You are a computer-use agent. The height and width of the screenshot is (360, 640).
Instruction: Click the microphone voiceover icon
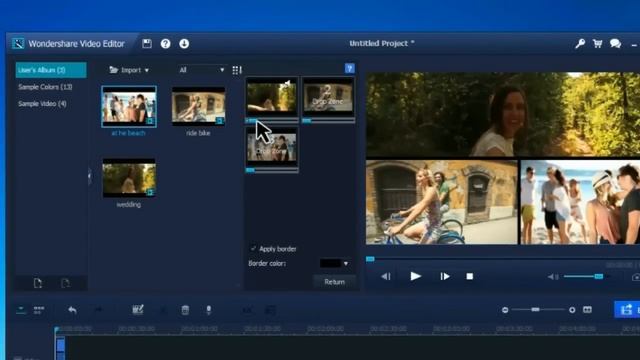click(x=209, y=310)
